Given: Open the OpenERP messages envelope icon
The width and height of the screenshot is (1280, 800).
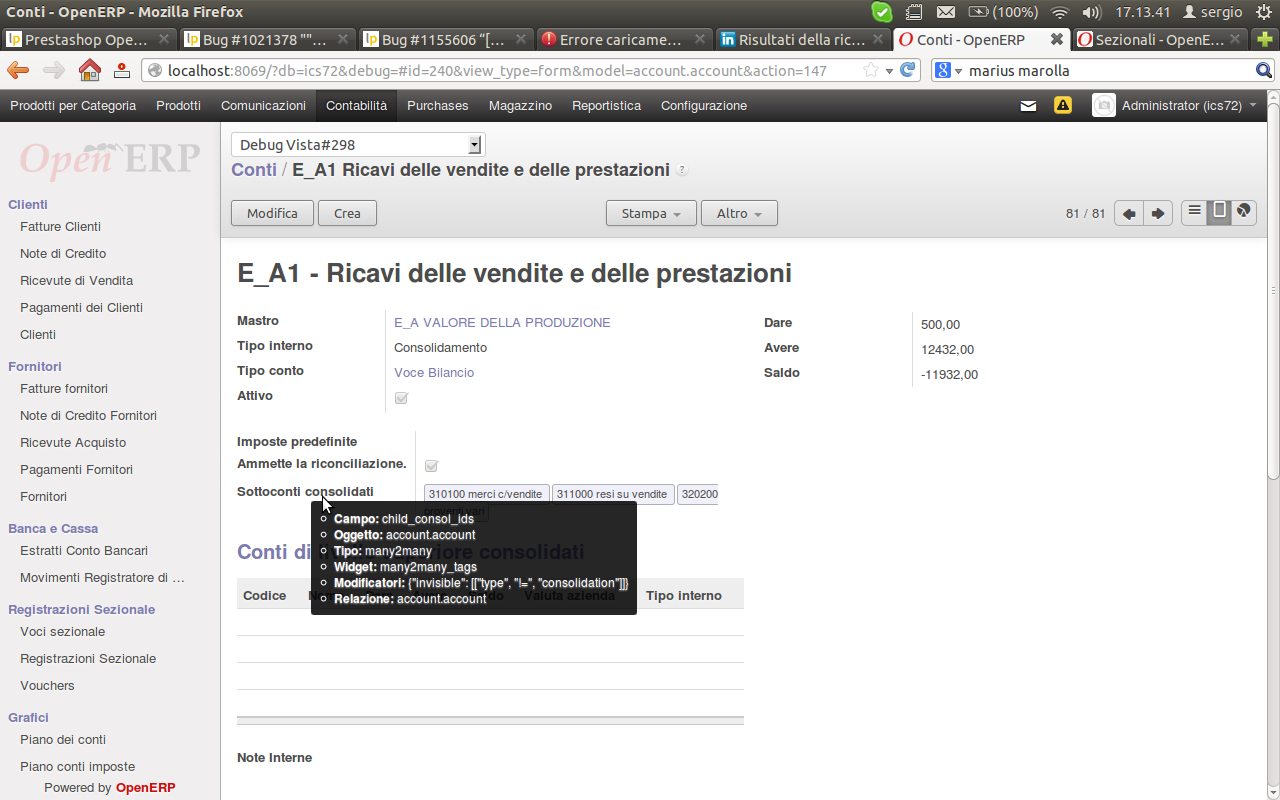Looking at the screenshot, I should (1028, 106).
